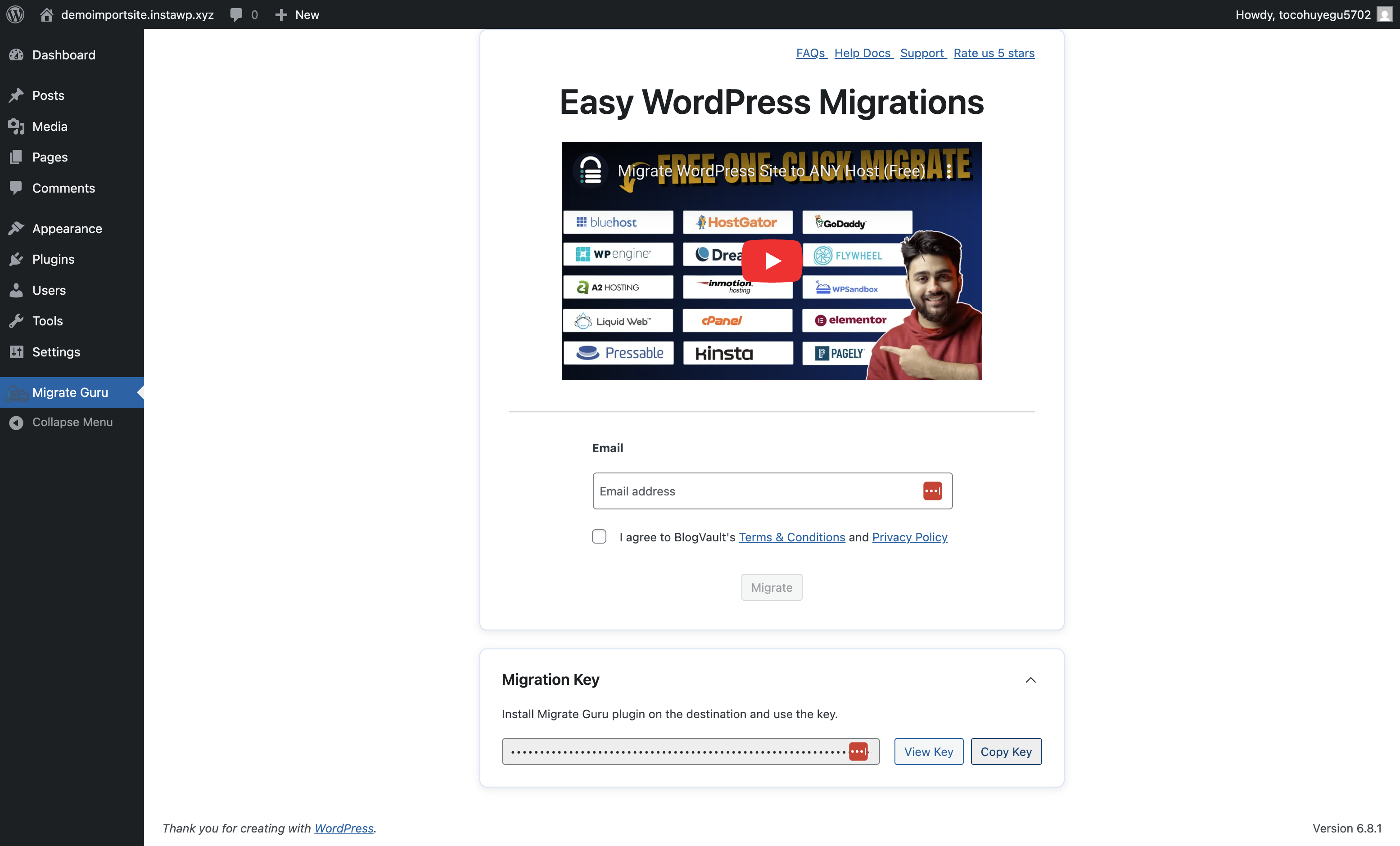Click Collapse Menu text
Viewport: 1400px width, 846px height.
point(73,422)
